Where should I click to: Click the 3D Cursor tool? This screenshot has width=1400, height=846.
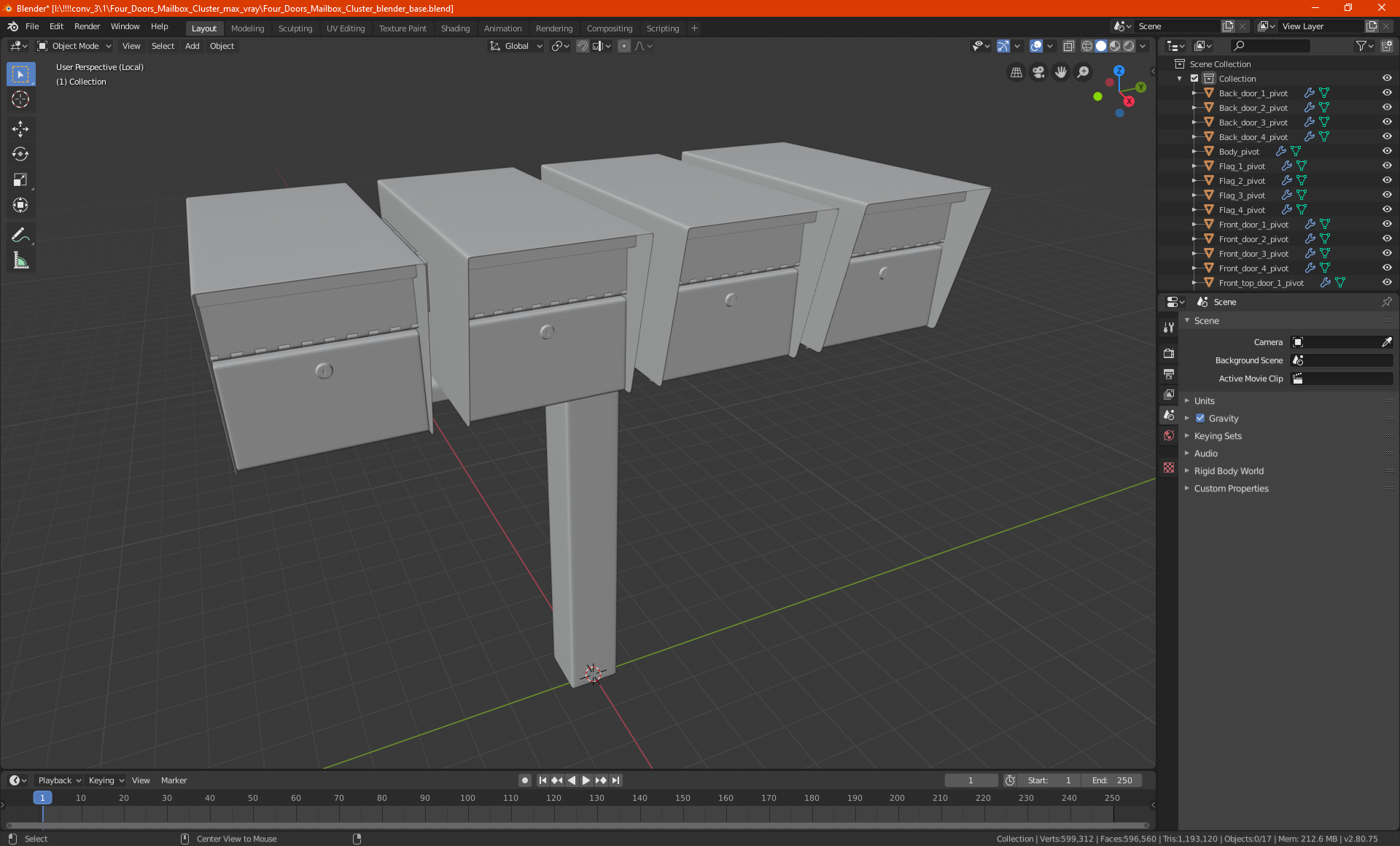(x=20, y=100)
